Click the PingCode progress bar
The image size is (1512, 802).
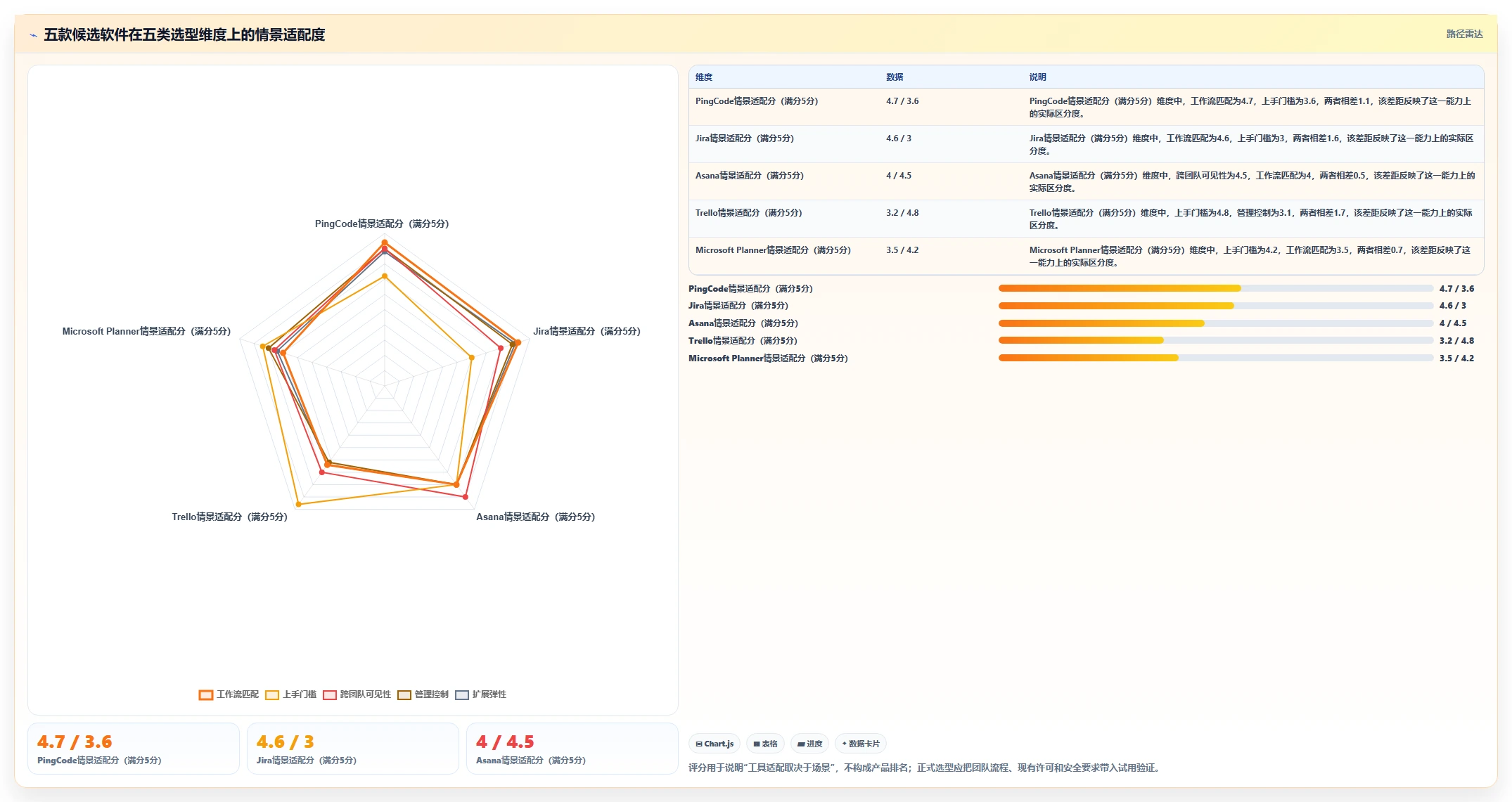[x=1215, y=288]
